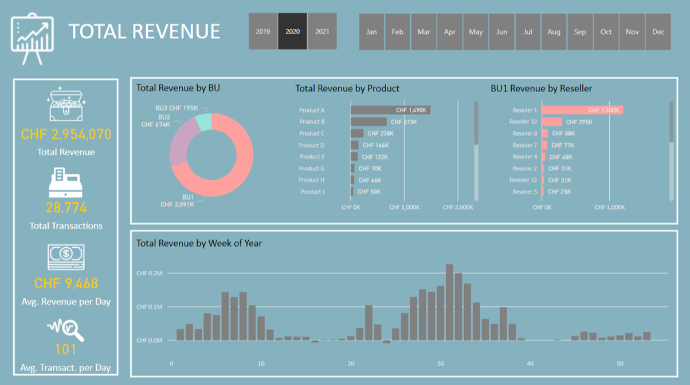Filter by the Mar month button
The image size is (690, 385).
(423, 32)
